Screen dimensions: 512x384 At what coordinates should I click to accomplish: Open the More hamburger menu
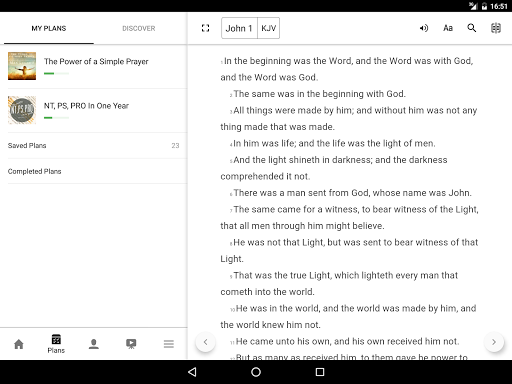point(169,344)
